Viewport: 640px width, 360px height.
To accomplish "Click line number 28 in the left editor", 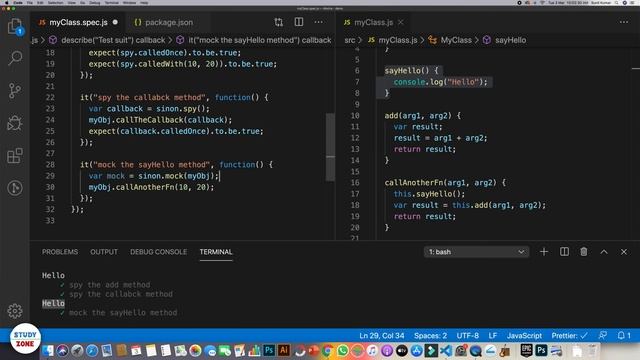I will (50, 164).
